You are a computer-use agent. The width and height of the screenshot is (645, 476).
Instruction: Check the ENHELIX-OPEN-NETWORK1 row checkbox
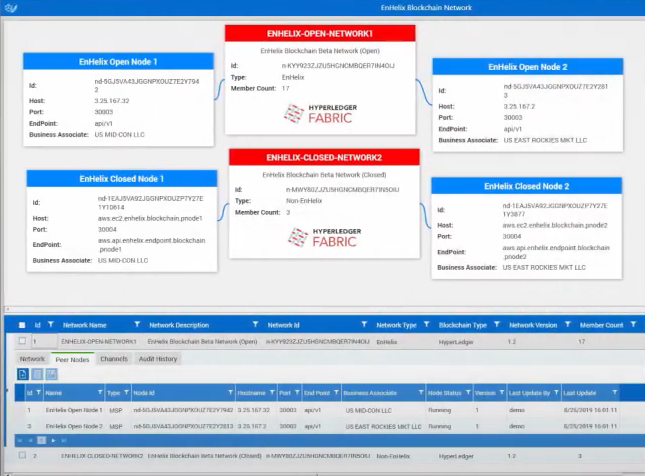22,342
